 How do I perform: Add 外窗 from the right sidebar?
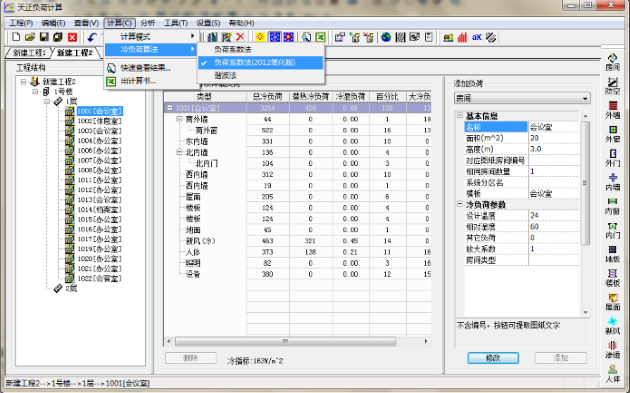pos(612,134)
